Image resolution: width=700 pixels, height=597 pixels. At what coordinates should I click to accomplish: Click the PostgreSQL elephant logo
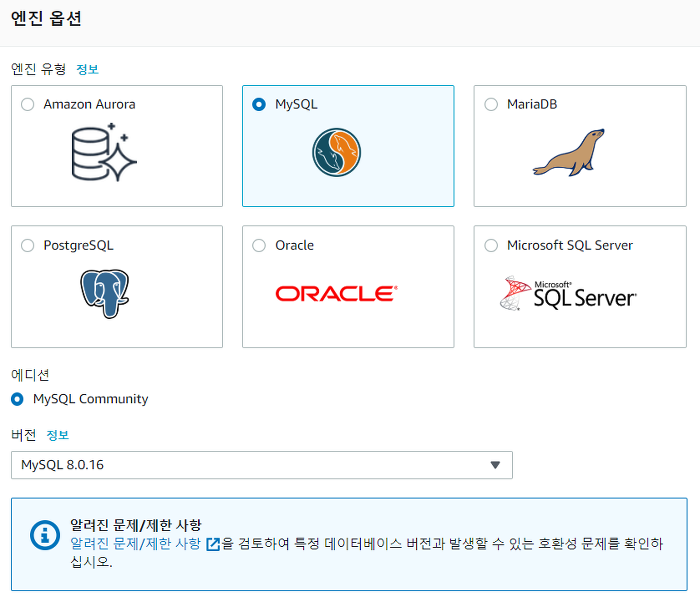tap(104, 293)
